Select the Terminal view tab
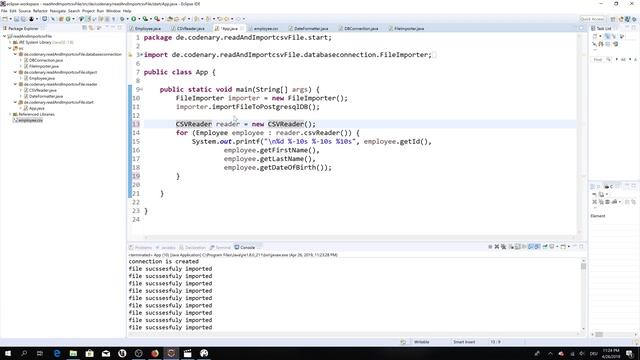 click(220, 247)
